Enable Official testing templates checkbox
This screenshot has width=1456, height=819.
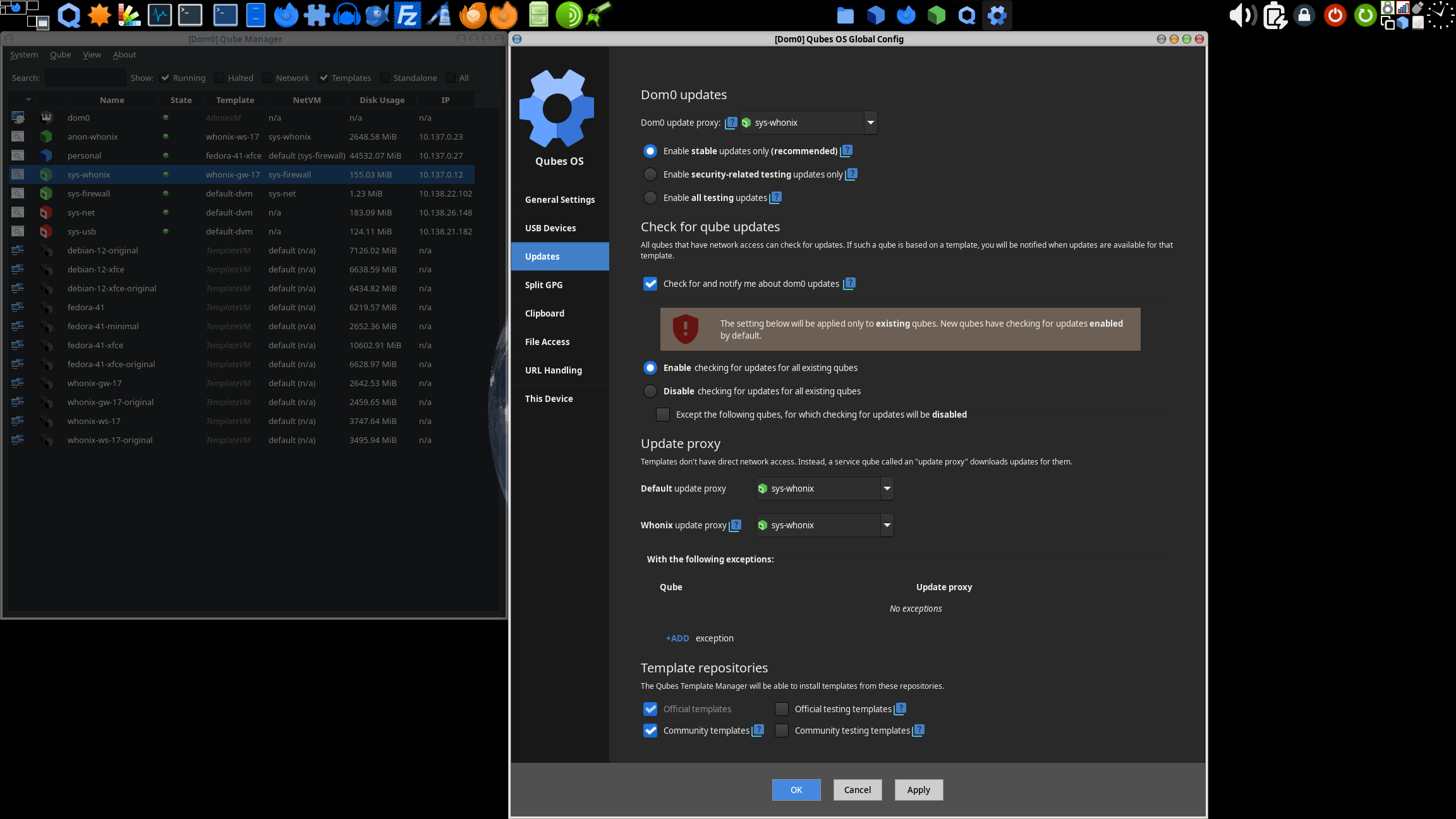782,709
